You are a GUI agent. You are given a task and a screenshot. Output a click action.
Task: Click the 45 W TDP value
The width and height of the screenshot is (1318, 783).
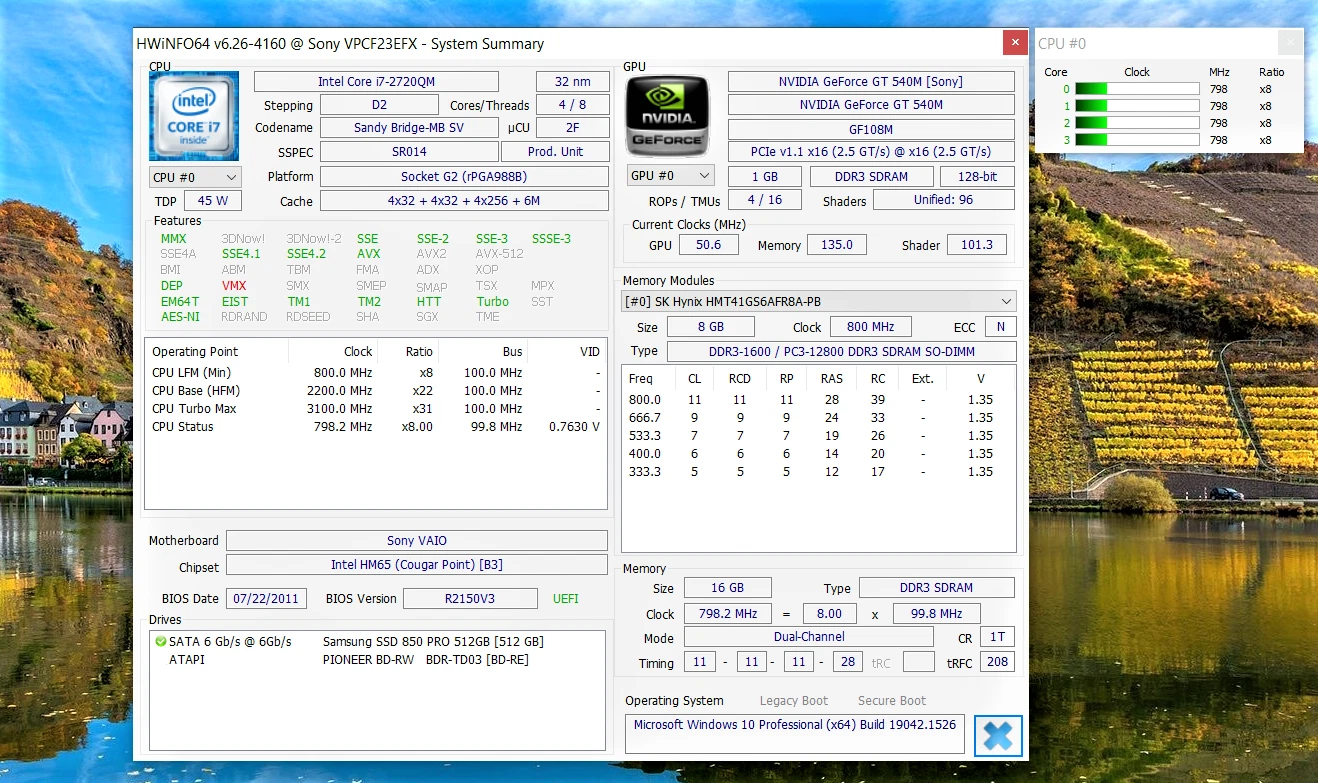coord(213,201)
